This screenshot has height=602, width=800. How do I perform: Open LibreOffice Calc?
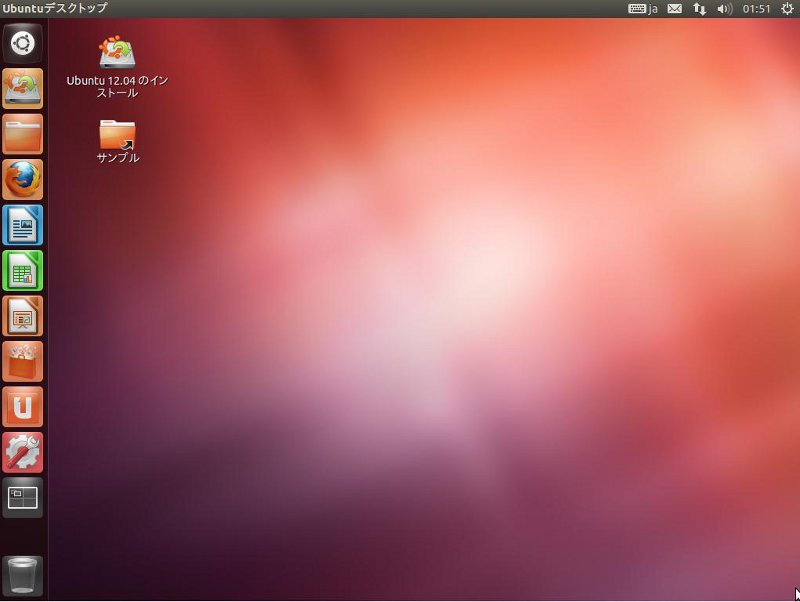(22, 270)
